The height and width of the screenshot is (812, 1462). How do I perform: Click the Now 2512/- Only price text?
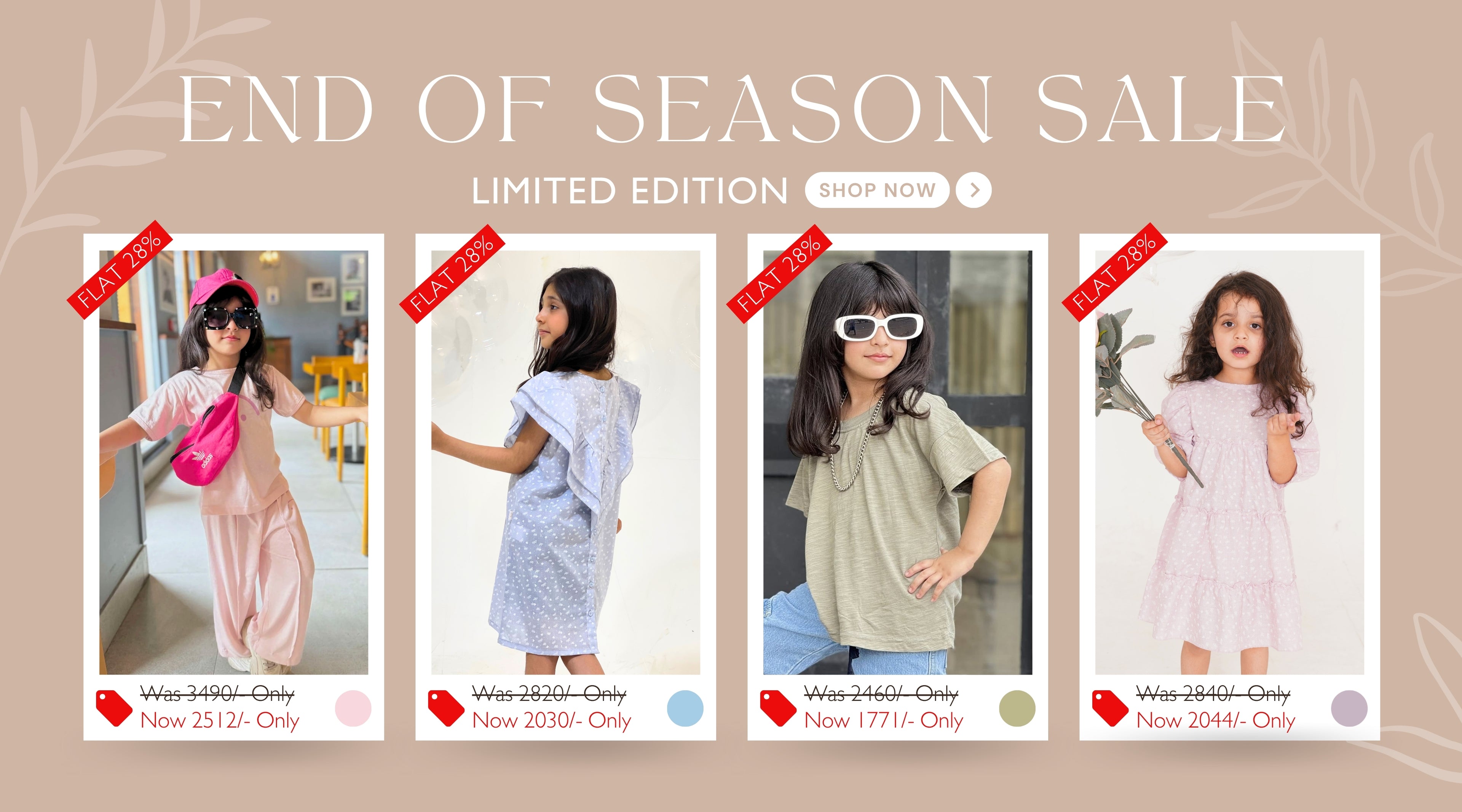[x=220, y=721]
